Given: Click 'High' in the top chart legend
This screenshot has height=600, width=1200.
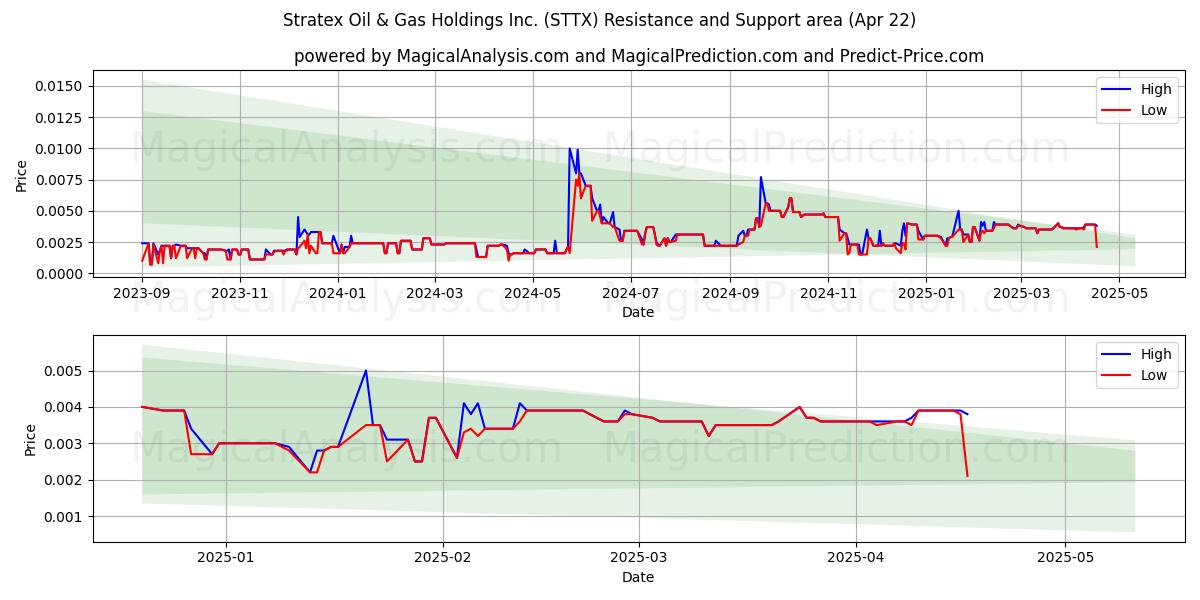Looking at the screenshot, I should pyautogui.click(x=1156, y=89).
